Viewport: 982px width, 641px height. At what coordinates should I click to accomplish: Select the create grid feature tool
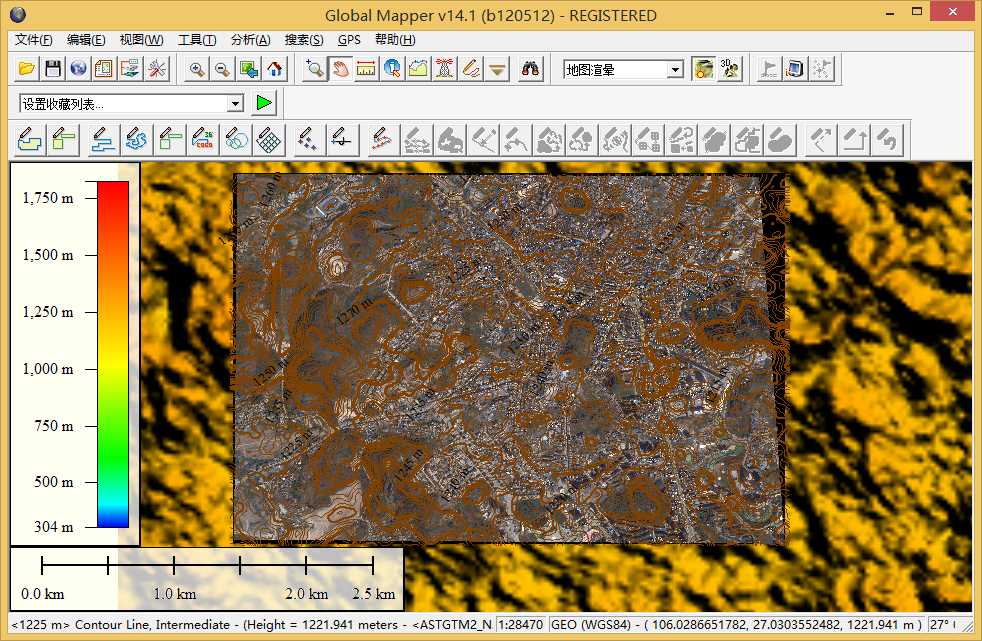(x=267, y=140)
